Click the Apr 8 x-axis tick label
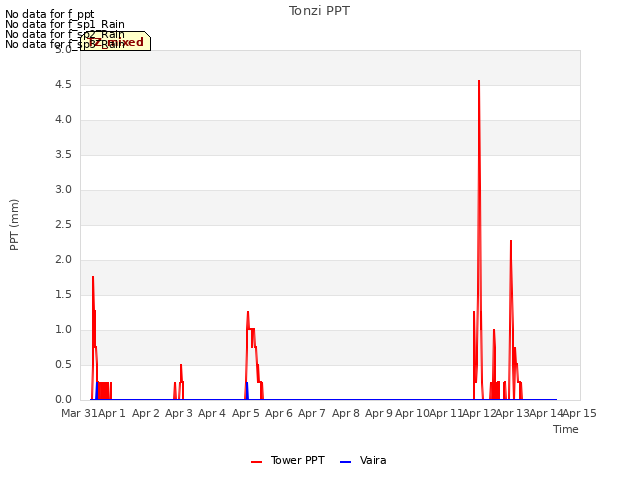 (346, 413)
